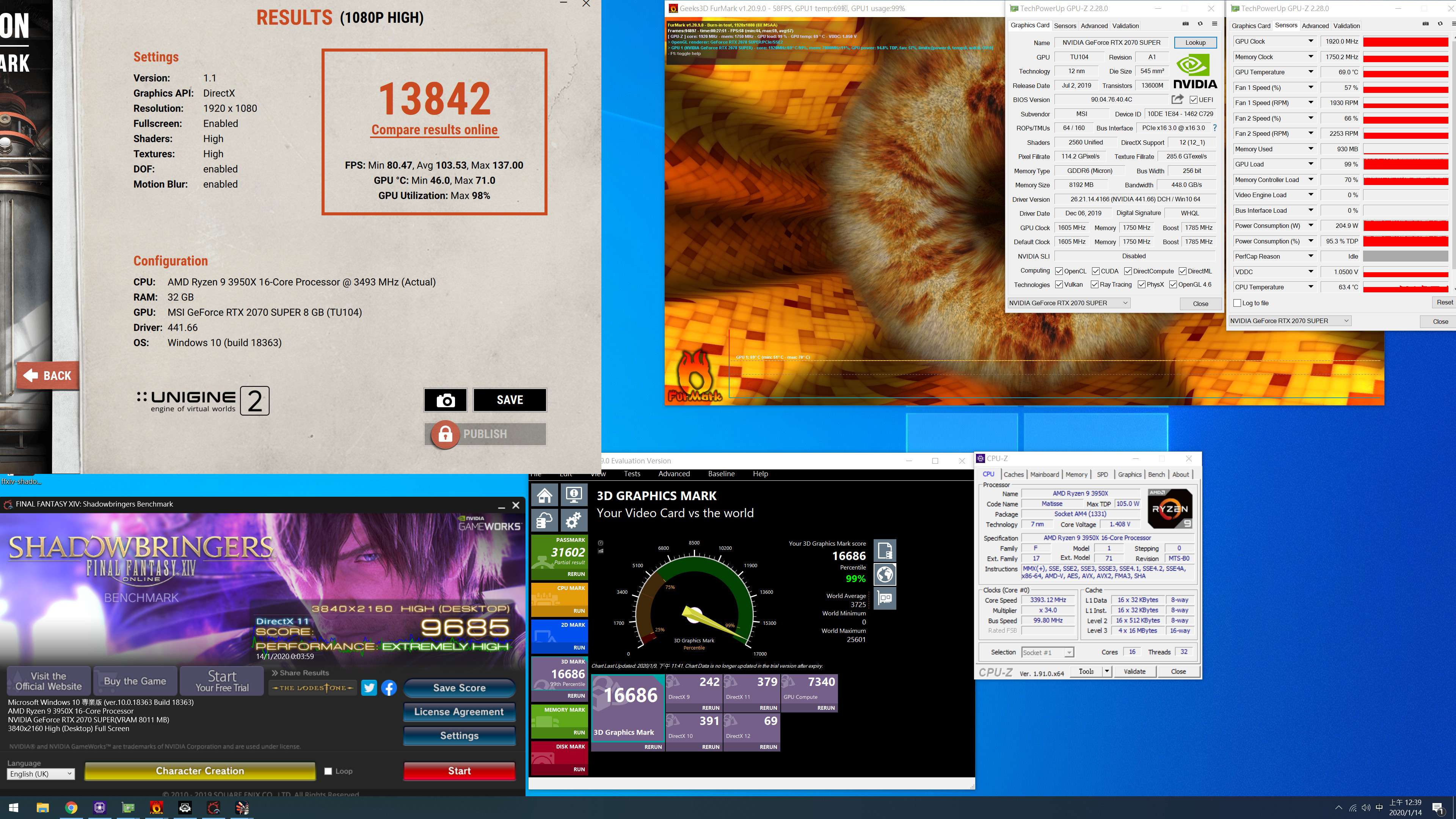Toggle UEFI checkbox in GPU-Z
Image resolution: width=1456 pixels, height=819 pixels.
pos(1194,99)
